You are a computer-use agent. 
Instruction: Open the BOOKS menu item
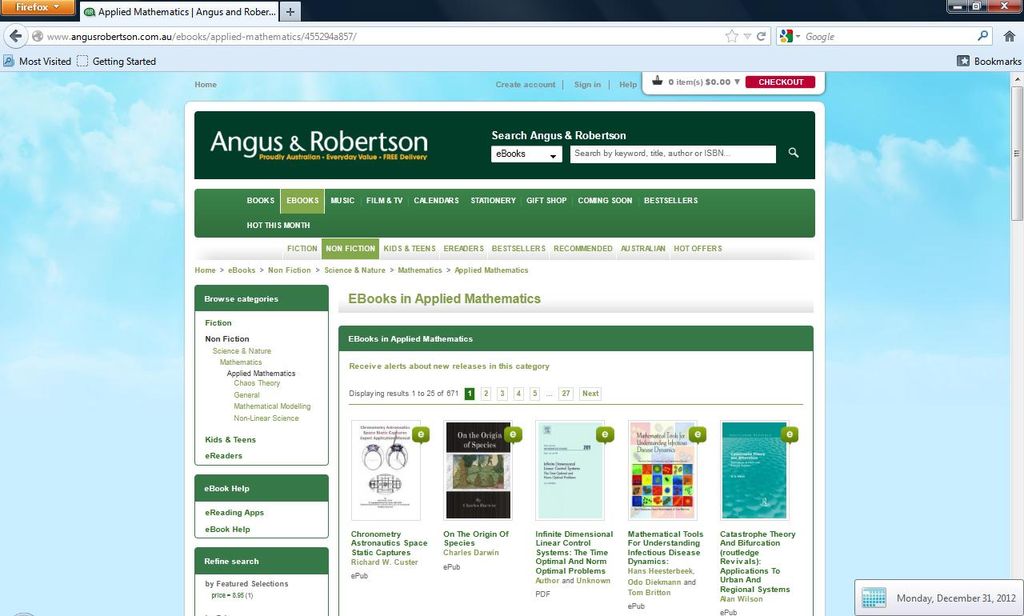260,201
